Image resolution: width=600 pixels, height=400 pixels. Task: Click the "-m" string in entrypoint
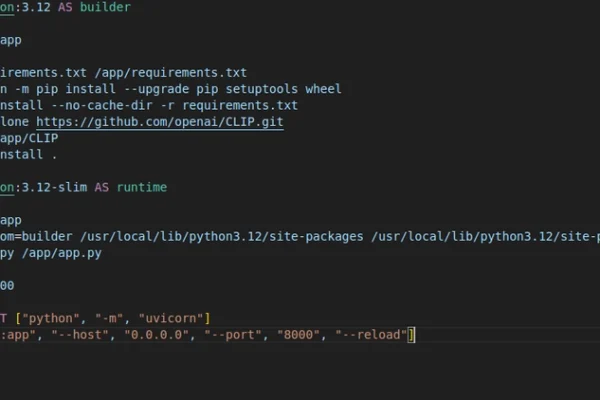[109, 318]
